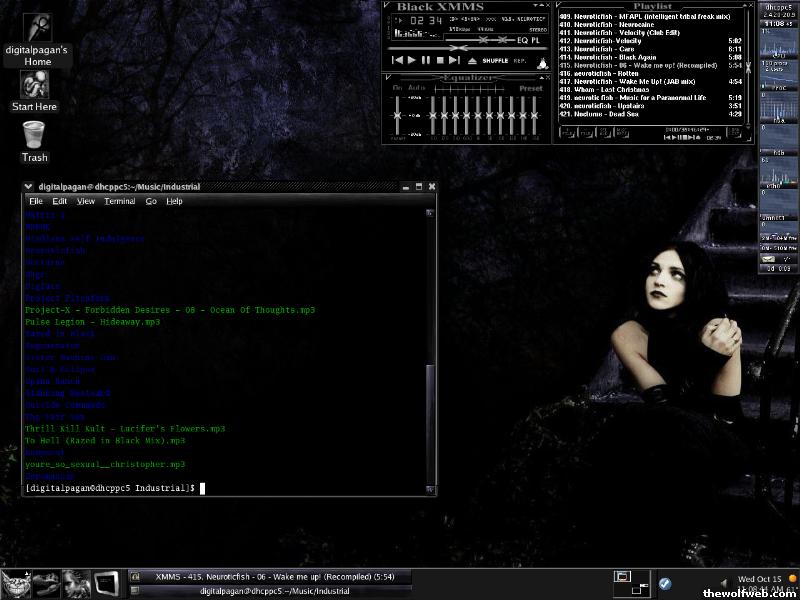This screenshot has width=800, height=600.
Task: Open the Trash desktop icon
Action: (34, 140)
